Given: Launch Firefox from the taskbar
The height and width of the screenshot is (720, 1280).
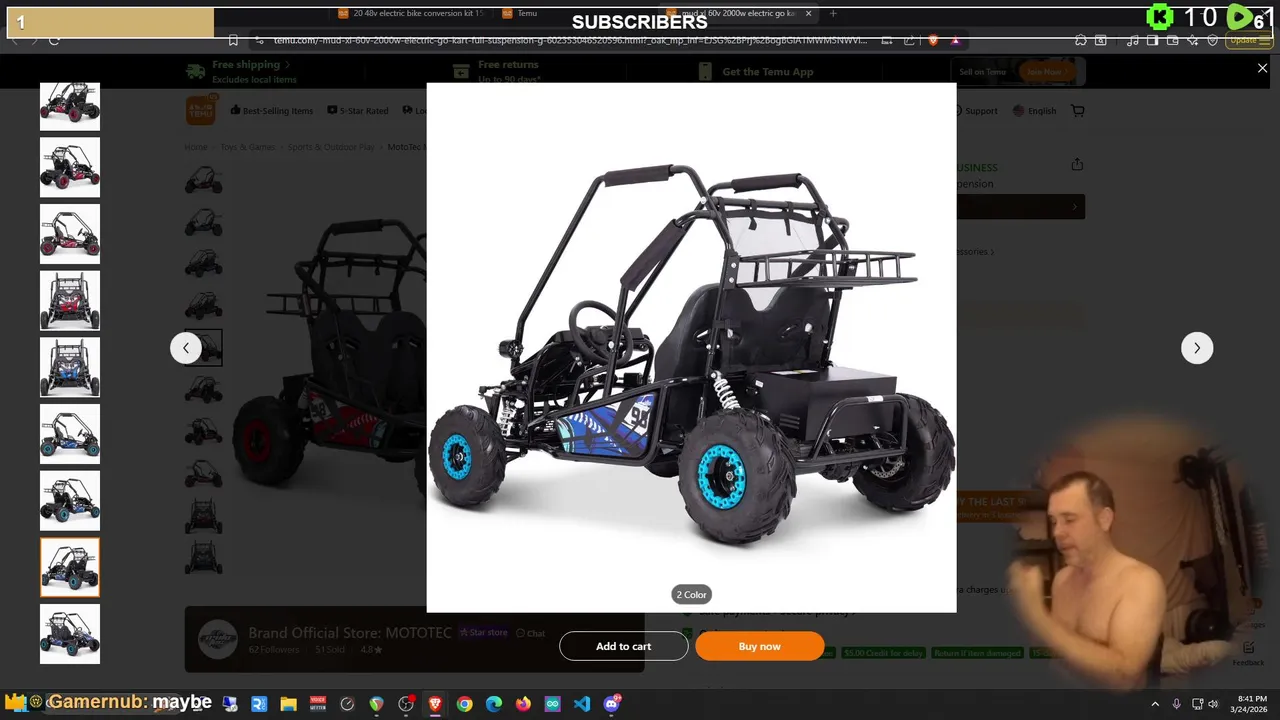Looking at the screenshot, I should [x=523, y=704].
